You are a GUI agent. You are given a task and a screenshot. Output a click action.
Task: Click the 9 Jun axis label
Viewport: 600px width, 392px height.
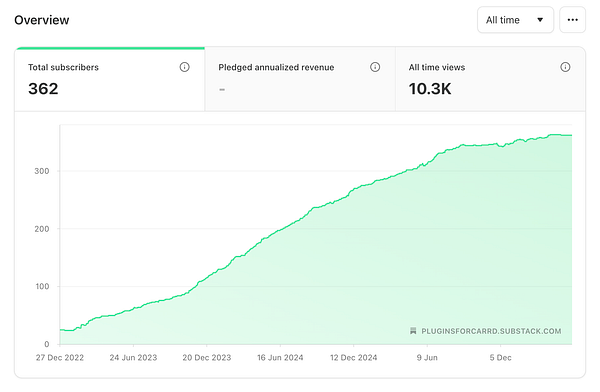tap(427, 358)
